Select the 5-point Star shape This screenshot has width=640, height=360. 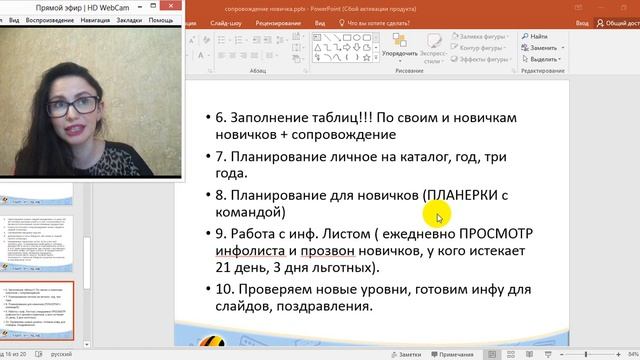[x=367, y=58]
